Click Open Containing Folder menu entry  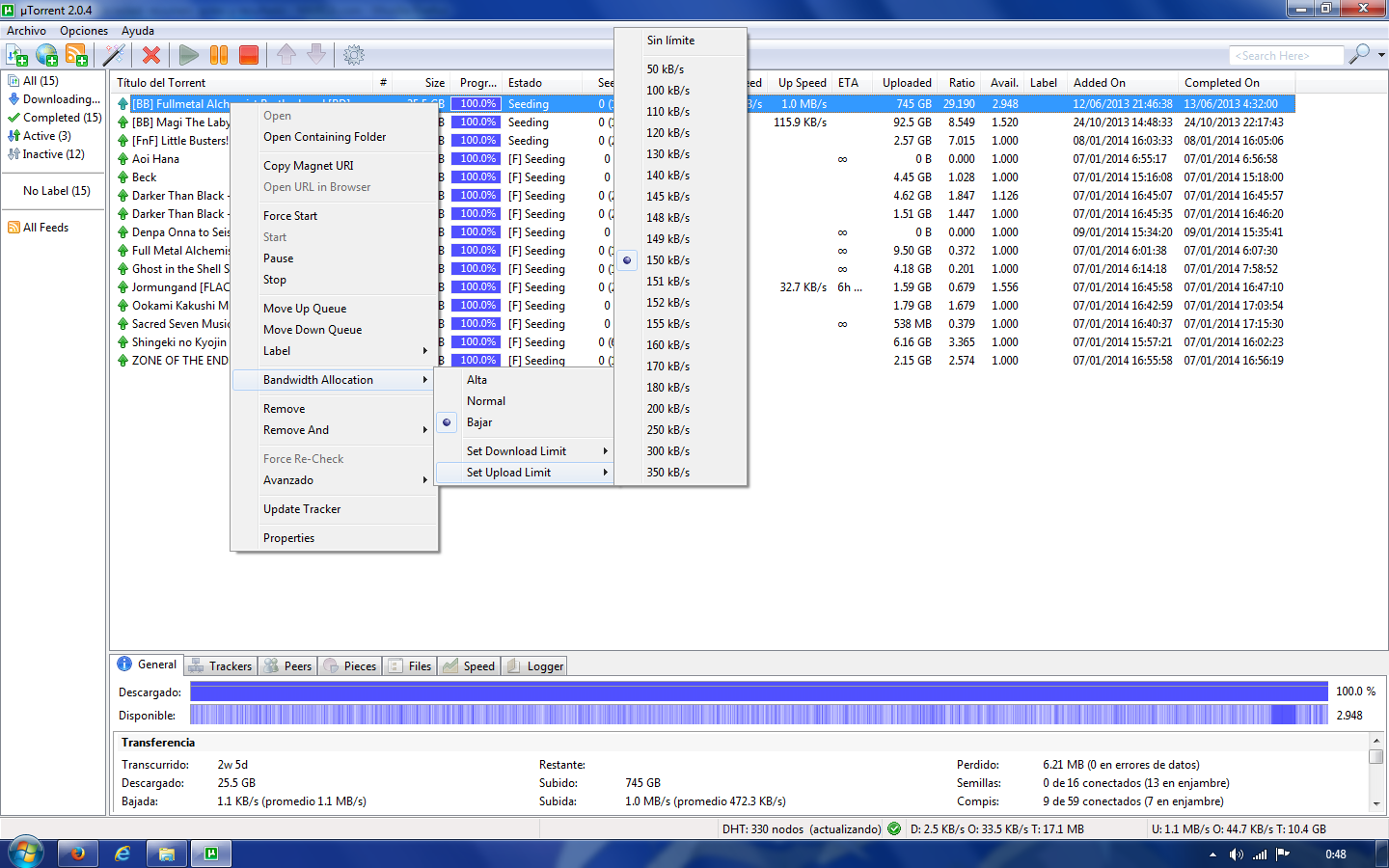tap(334, 137)
